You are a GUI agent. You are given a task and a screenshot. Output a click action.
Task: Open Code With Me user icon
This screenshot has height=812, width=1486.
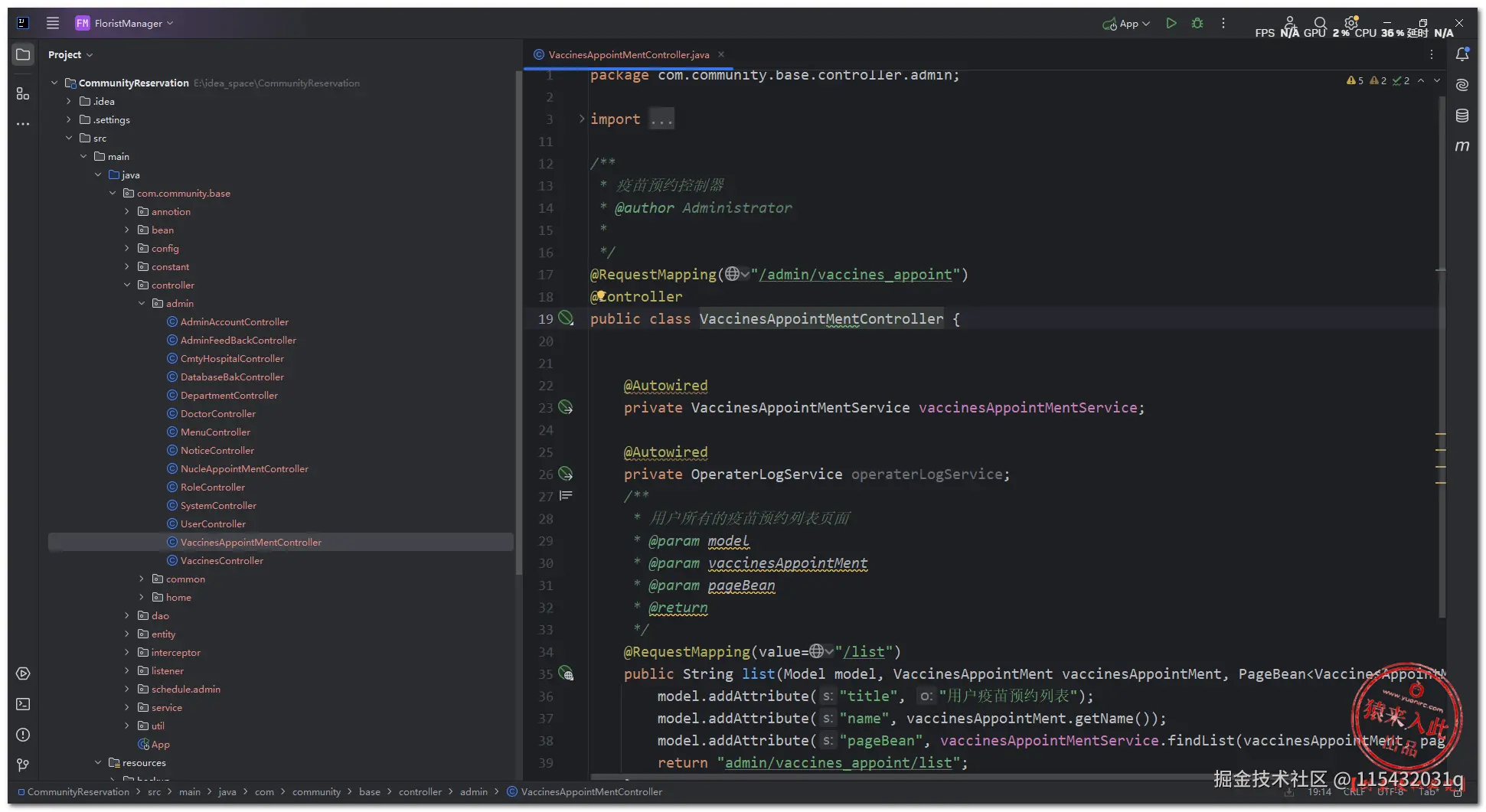(x=1290, y=23)
